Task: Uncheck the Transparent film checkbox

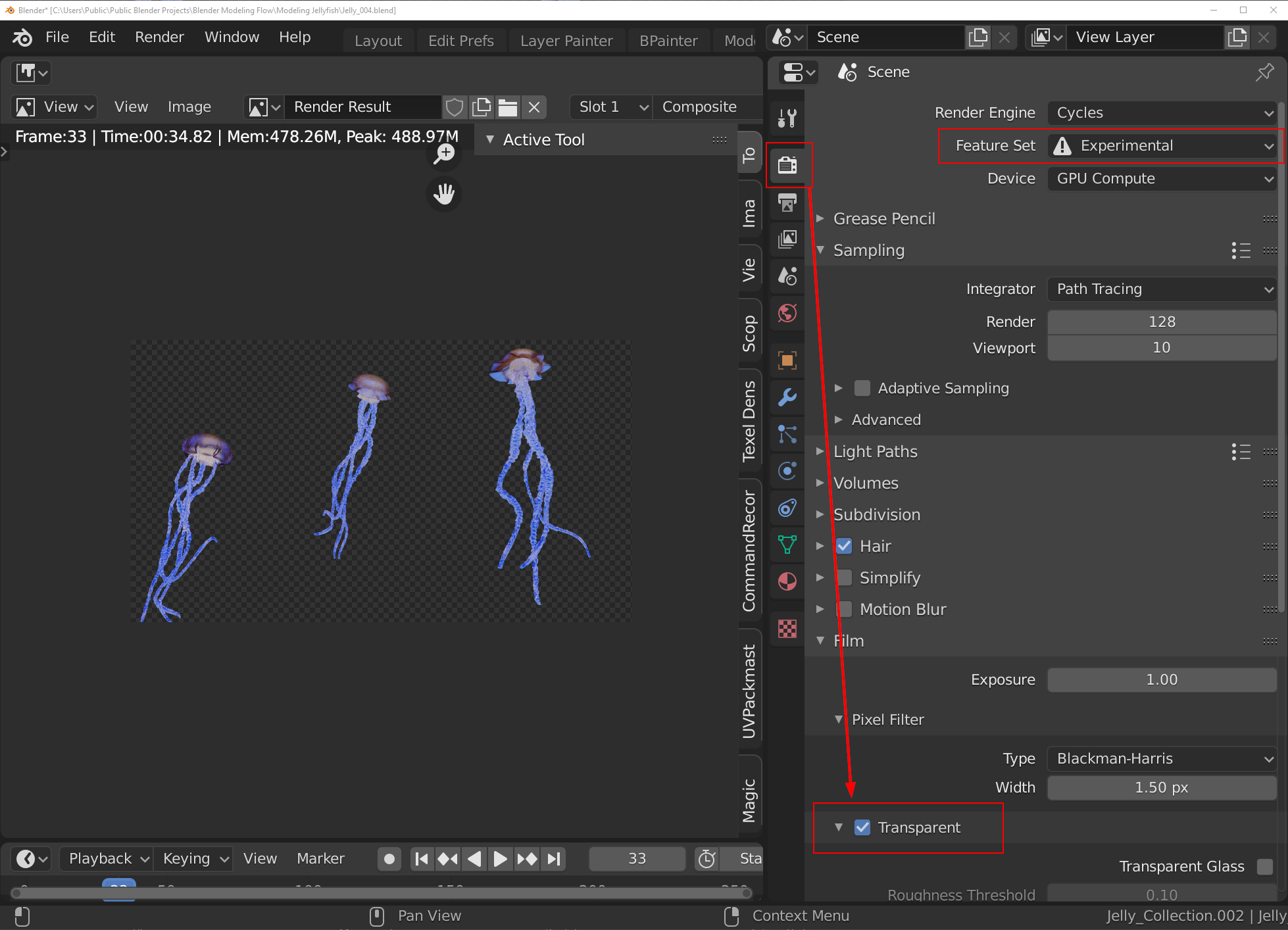Action: (862, 827)
